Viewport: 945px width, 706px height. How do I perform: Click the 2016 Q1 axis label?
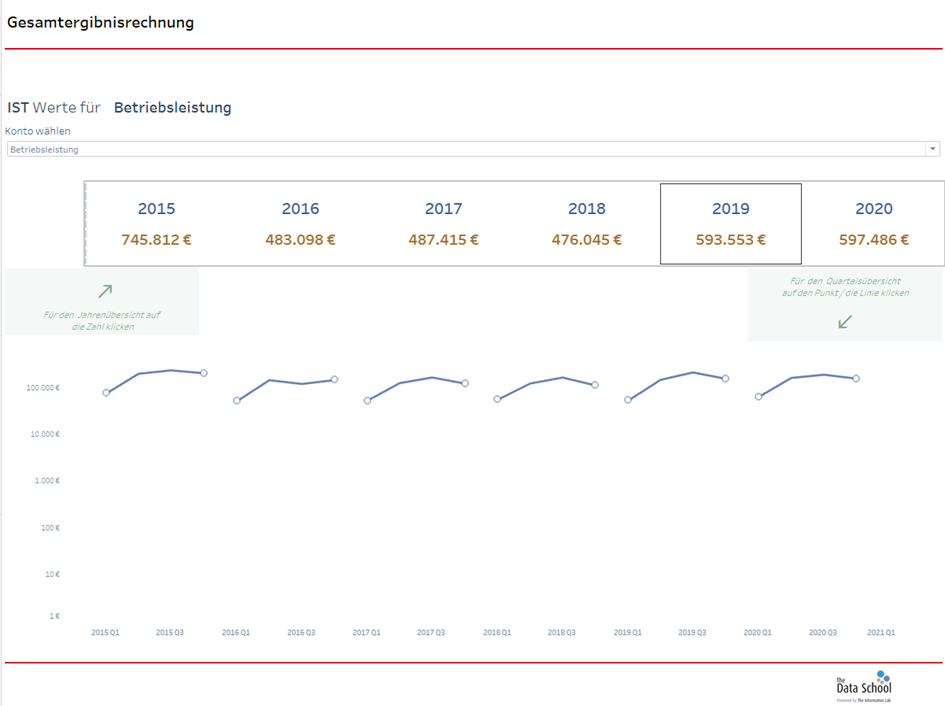pyautogui.click(x=236, y=632)
